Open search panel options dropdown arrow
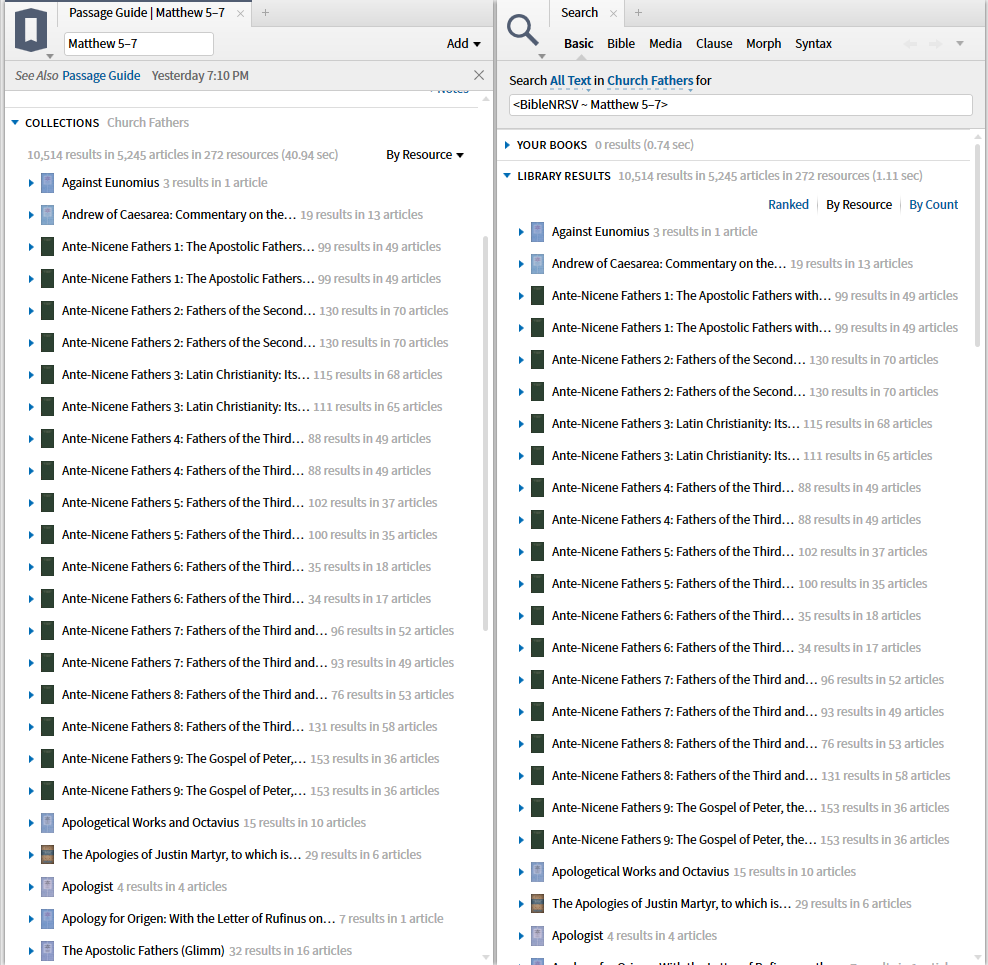 (960, 43)
